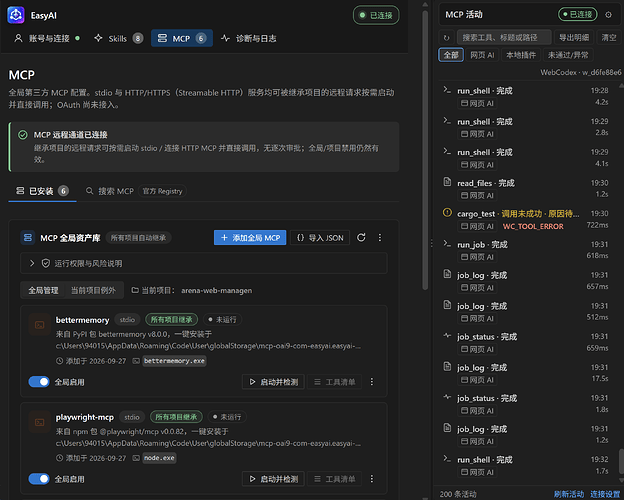Clear the MCP activity list
This screenshot has height=500, width=624.
(x=608, y=37)
